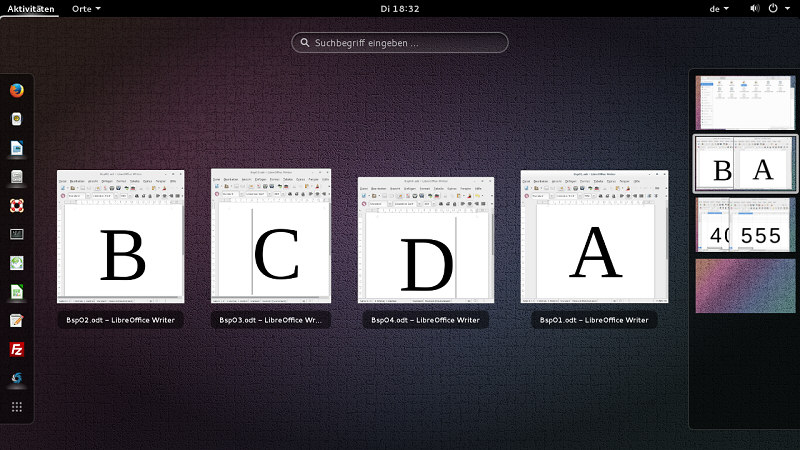Screen dimensions: 800x450
Task: Open LibreOffice Writer from the dock
Action: [17, 148]
